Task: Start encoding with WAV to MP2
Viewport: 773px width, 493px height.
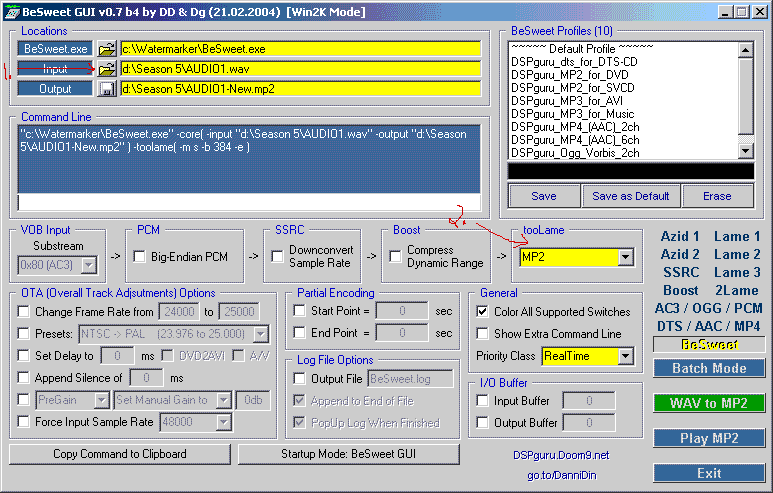Action: tap(709, 403)
